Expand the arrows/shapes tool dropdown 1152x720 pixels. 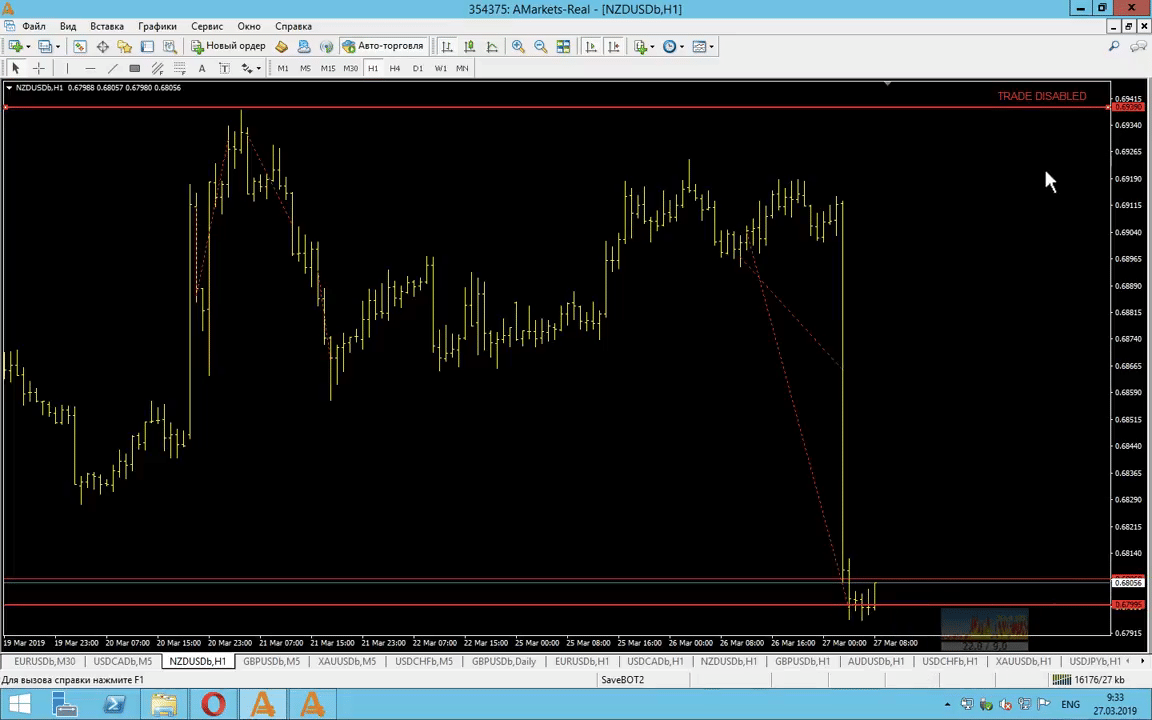(x=259, y=69)
